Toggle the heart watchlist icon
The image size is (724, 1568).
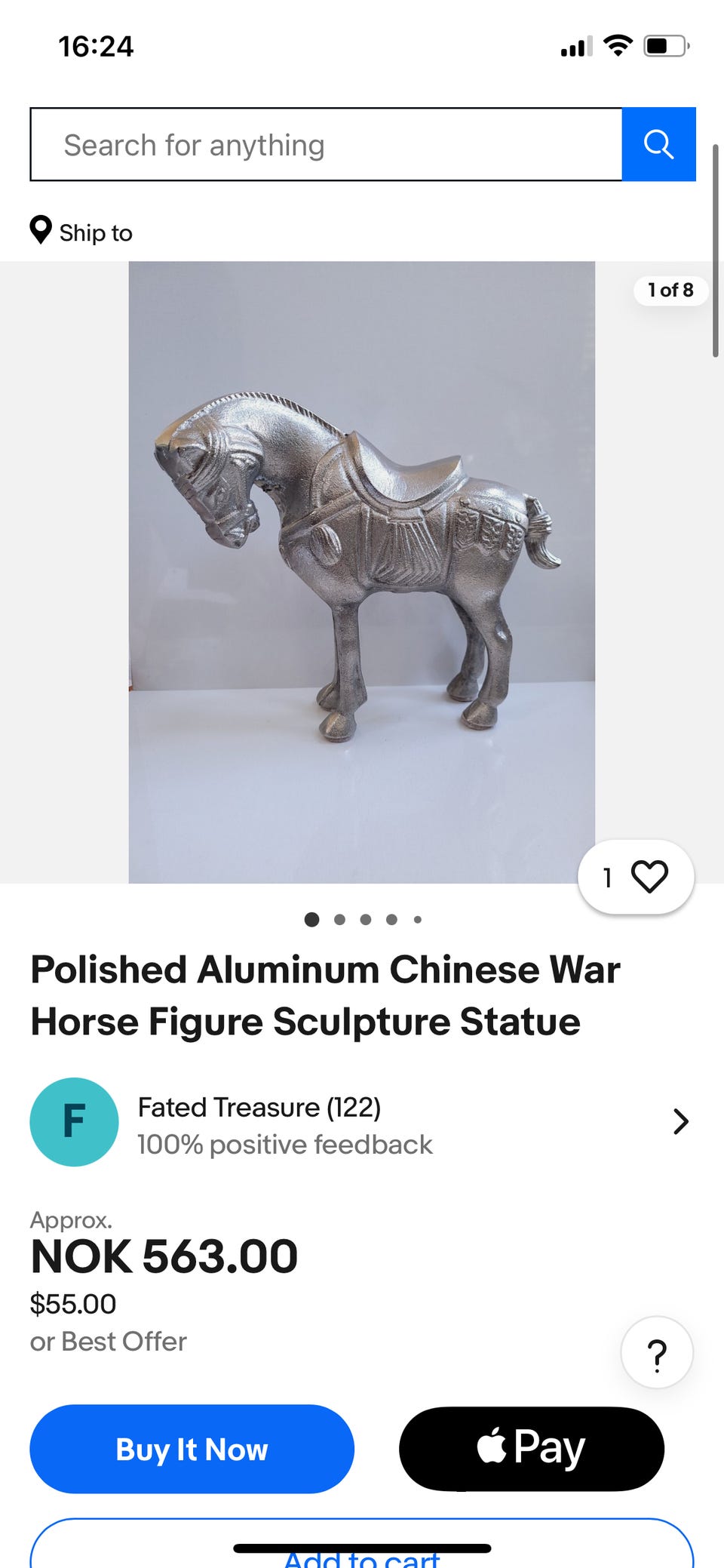tap(649, 877)
